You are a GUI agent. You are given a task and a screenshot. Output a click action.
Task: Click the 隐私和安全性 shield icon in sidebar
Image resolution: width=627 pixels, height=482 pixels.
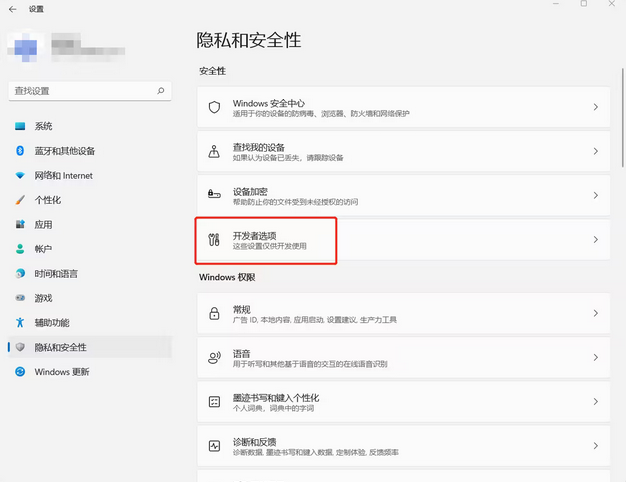(20, 347)
